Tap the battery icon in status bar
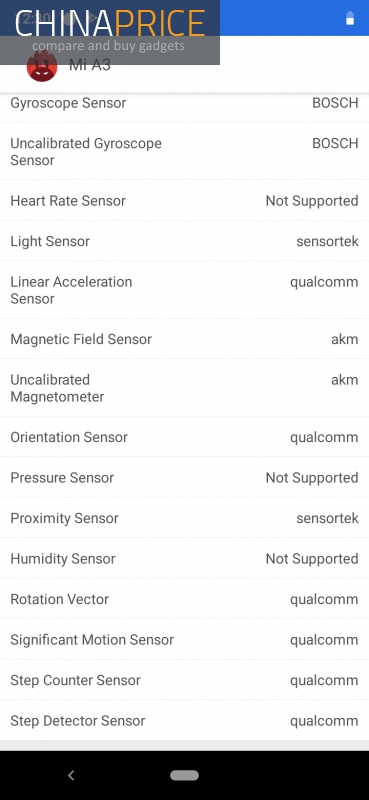The image size is (369, 800). (350, 18)
